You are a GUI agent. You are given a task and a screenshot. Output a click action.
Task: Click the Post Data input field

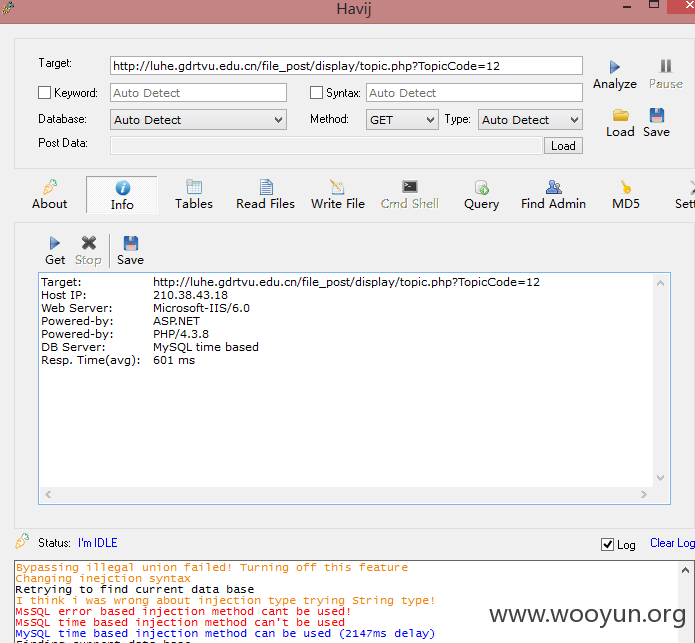point(327,146)
